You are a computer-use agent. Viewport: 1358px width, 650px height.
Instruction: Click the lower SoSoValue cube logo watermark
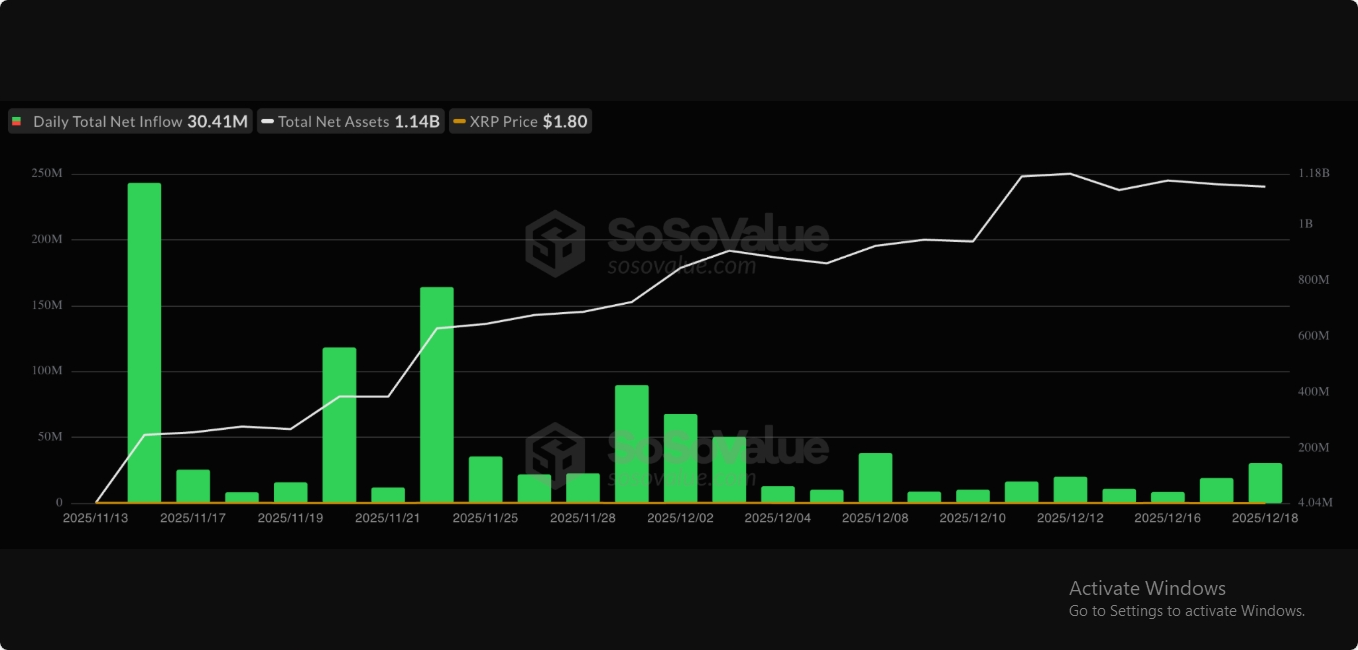pos(555,455)
